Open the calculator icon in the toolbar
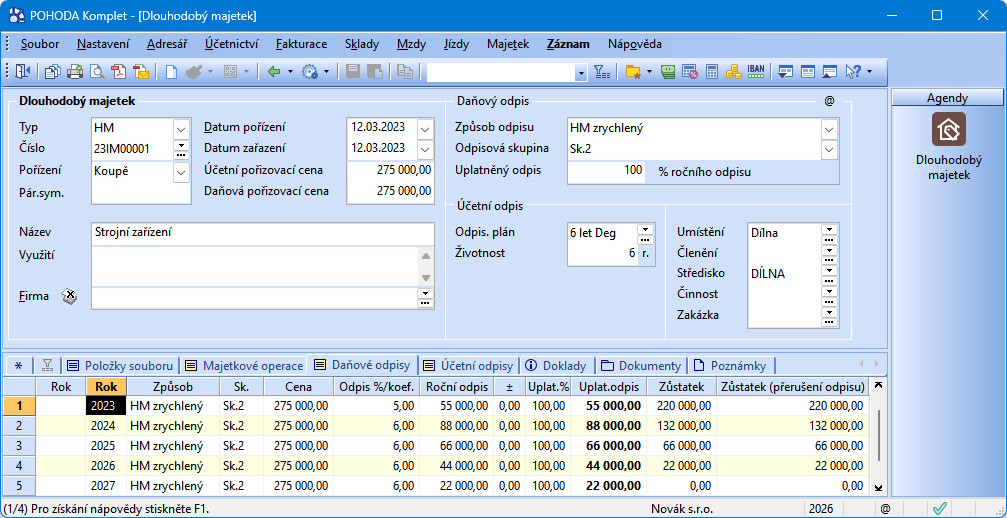Screen dimensions: 1007x518 712,72
